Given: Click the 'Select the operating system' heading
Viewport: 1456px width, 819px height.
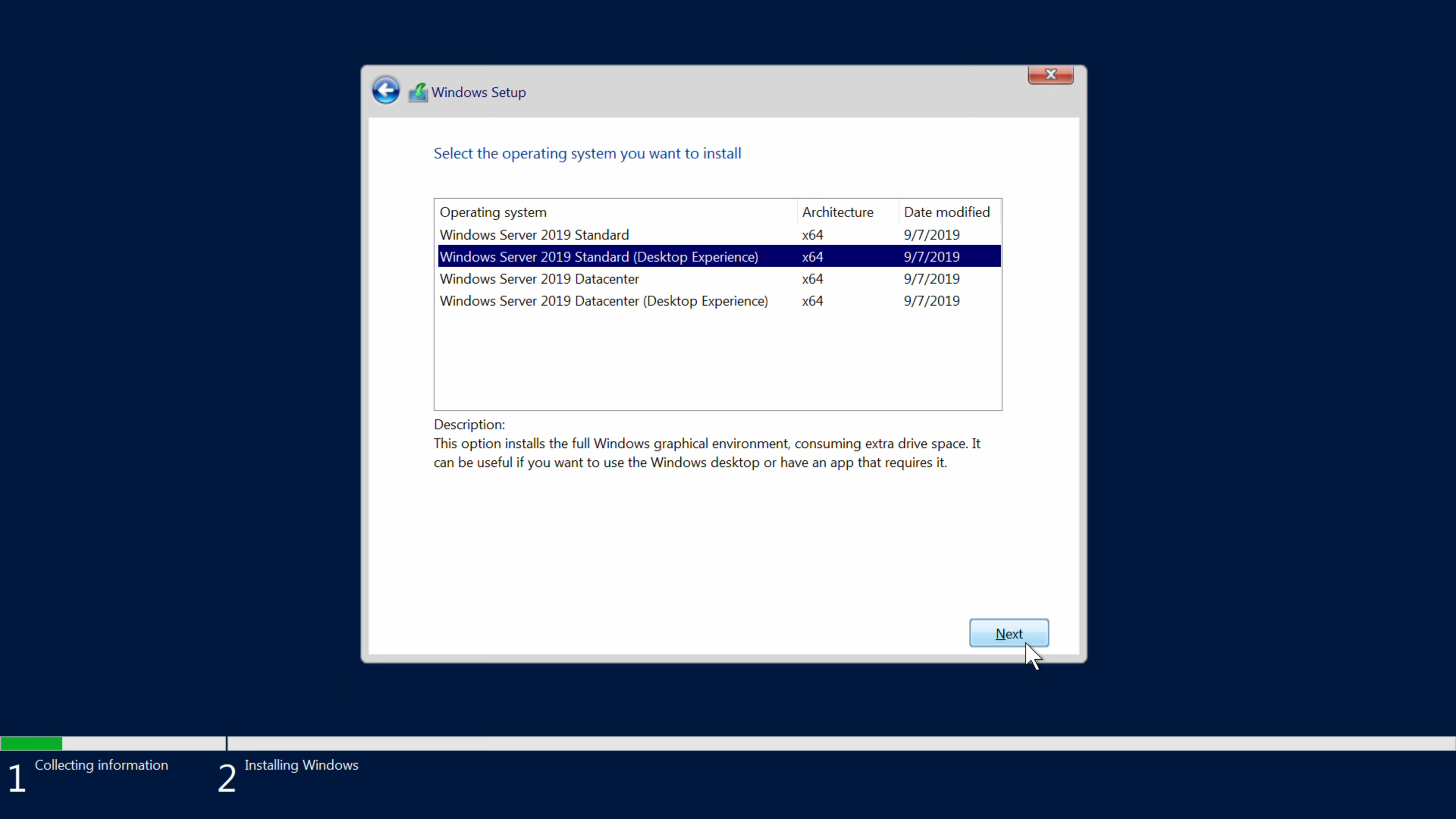Looking at the screenshot, I should click(x=587, y=153).
